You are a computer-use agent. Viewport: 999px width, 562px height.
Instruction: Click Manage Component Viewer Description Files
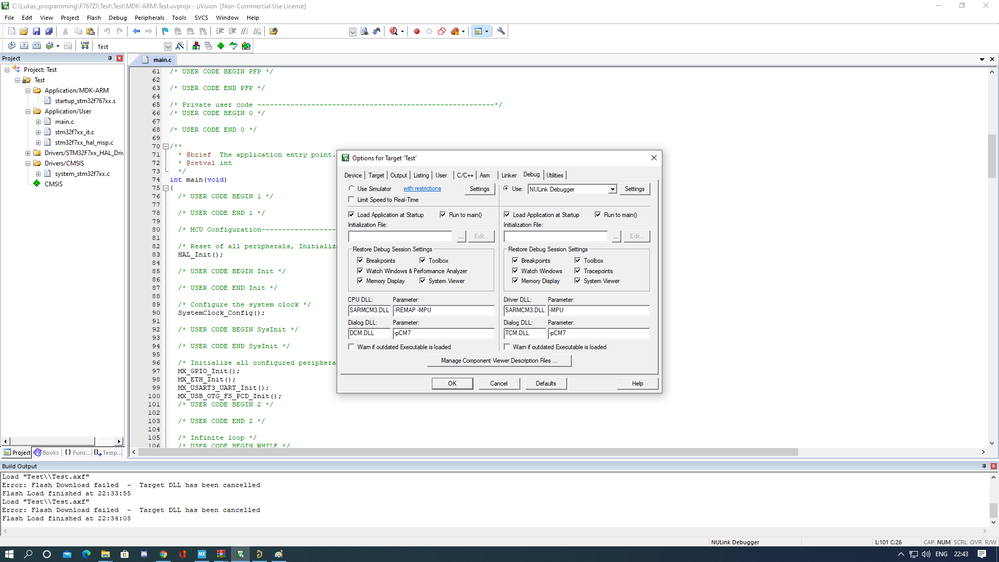click(x=499, y=361)
